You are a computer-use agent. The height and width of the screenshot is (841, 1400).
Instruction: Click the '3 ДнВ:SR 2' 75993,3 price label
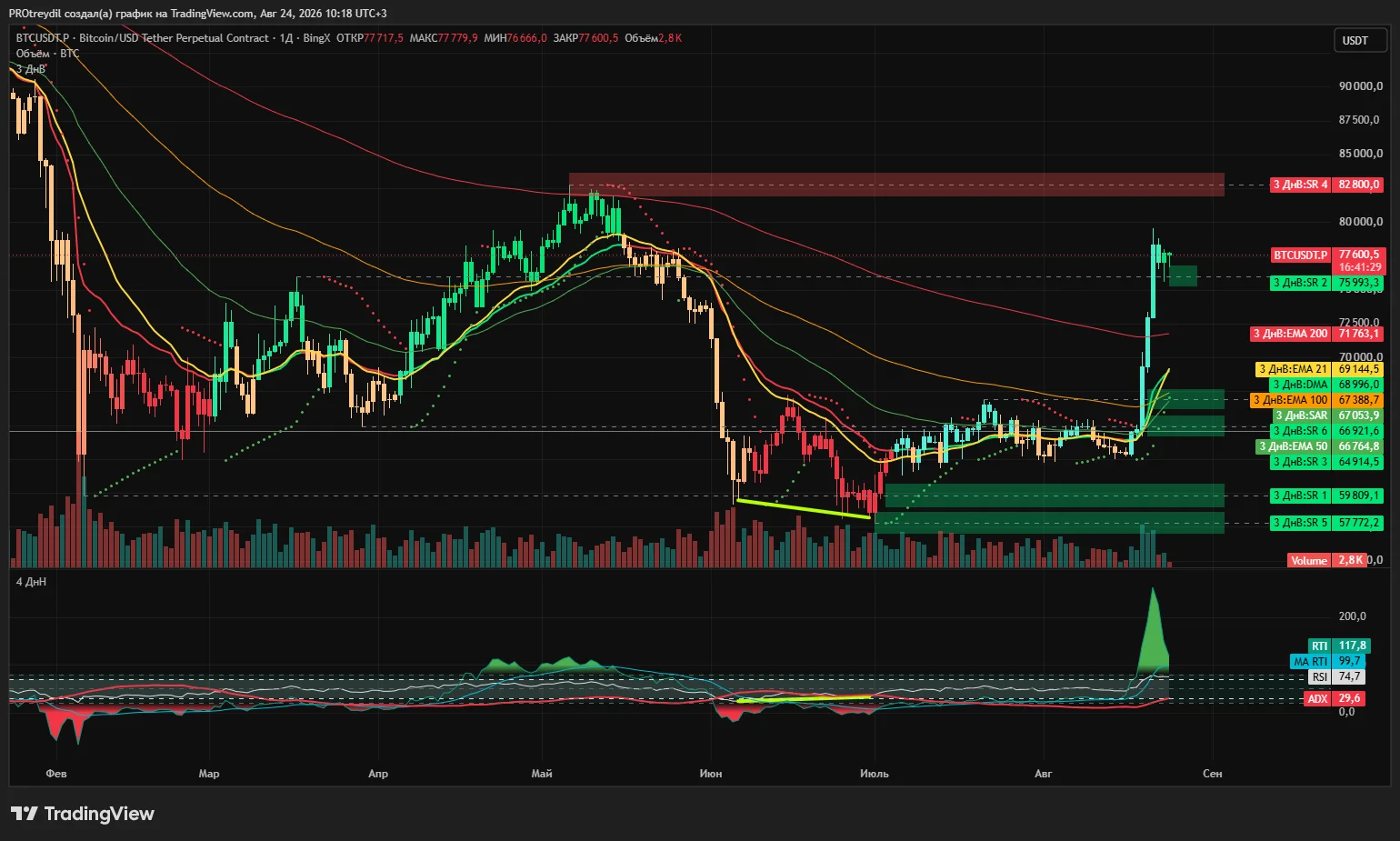pyautogui.click(x=1326, y=283)
